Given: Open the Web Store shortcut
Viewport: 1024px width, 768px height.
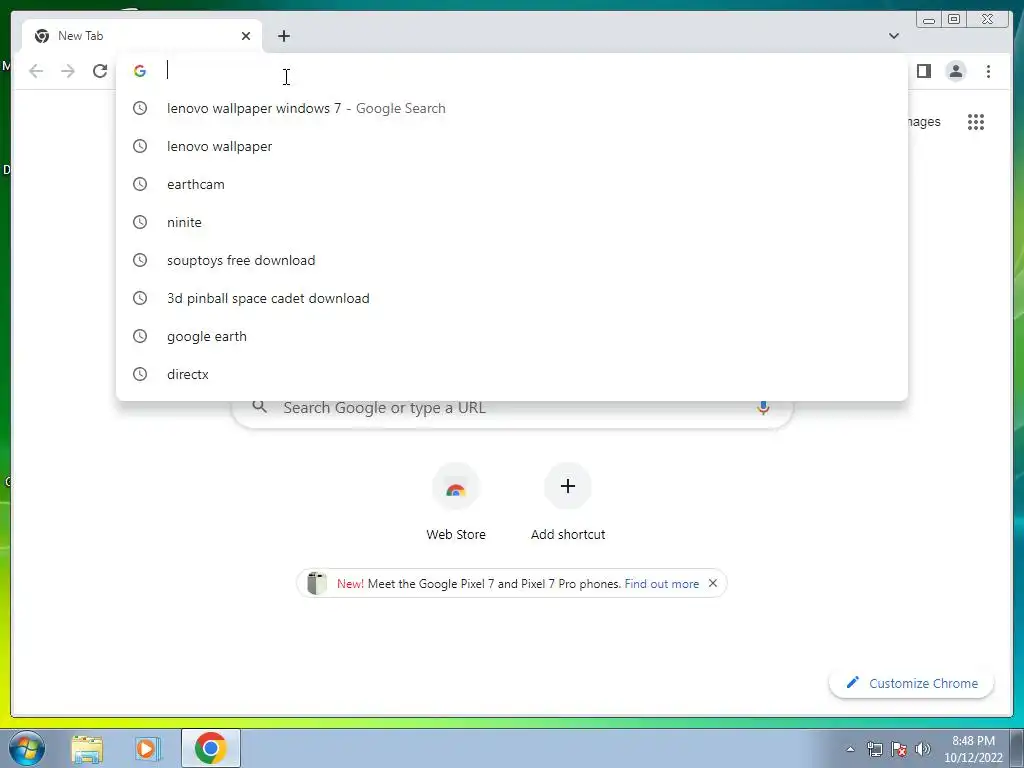Looking at the screenshot, I should point(456,503).
